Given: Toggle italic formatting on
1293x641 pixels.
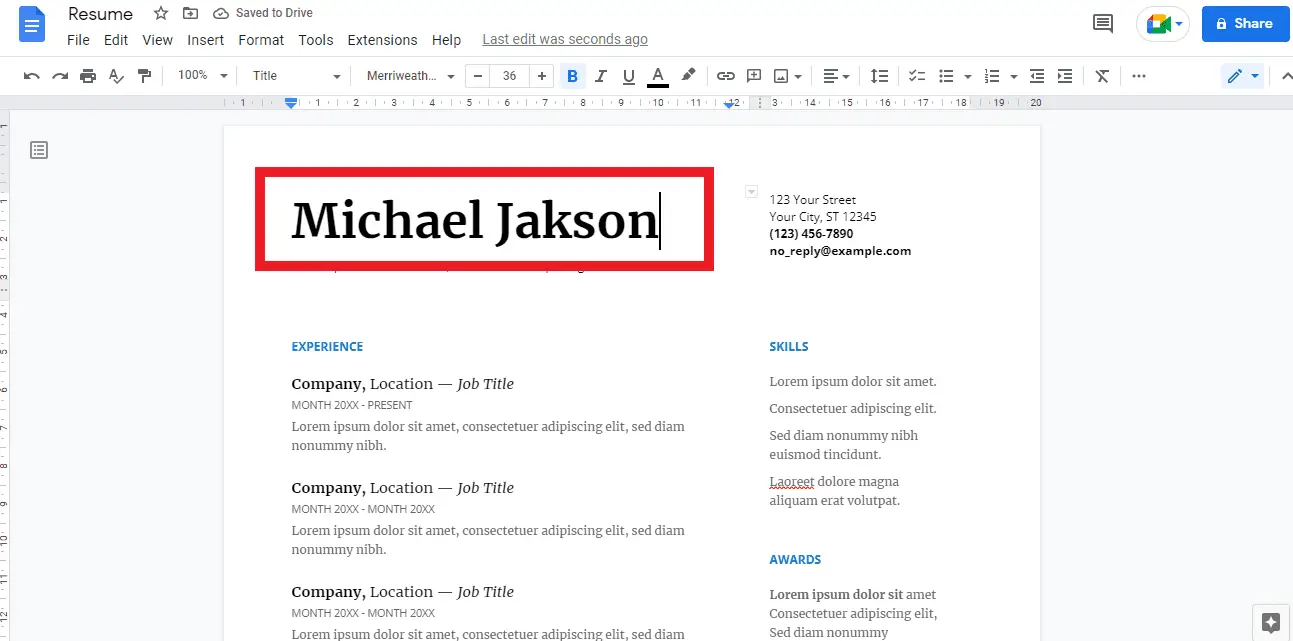Looking at the screenshot, I should tap(600, 75).
